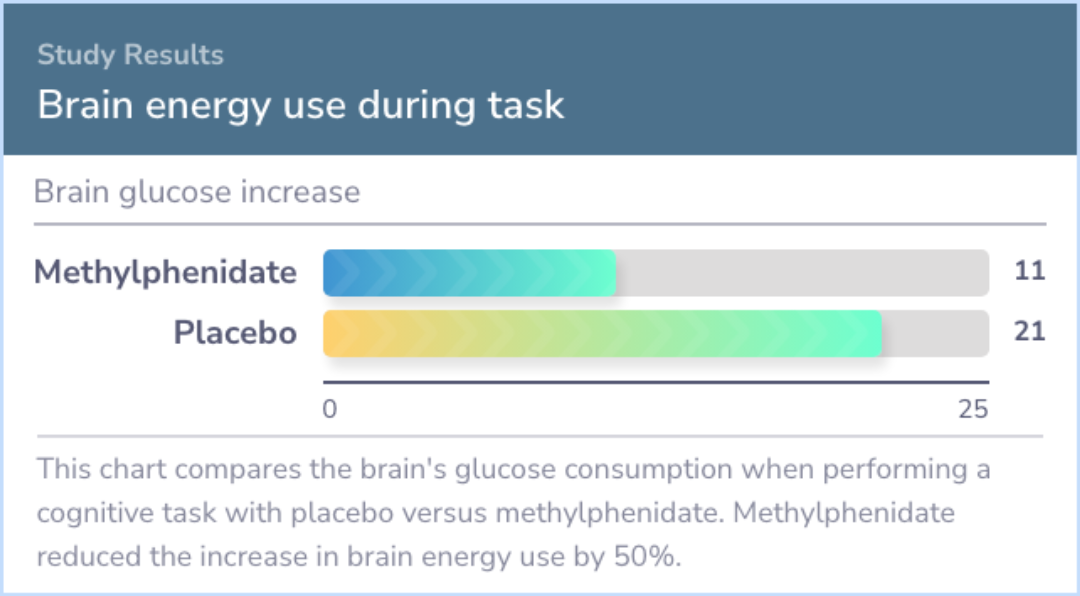The width and height of the screenshot is (1080, 596).
Task: Click the gray unfilled Placebo bar track
Action: (x=935, y=333)
